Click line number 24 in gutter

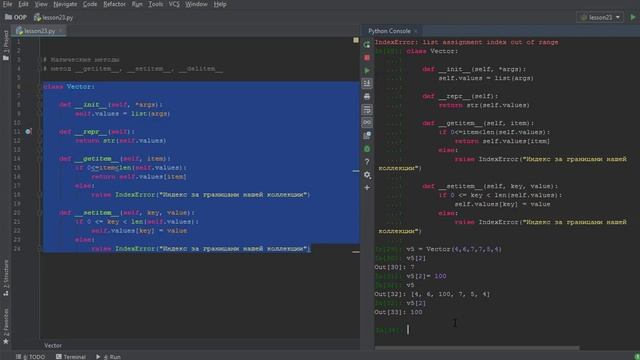coord(17,249)
